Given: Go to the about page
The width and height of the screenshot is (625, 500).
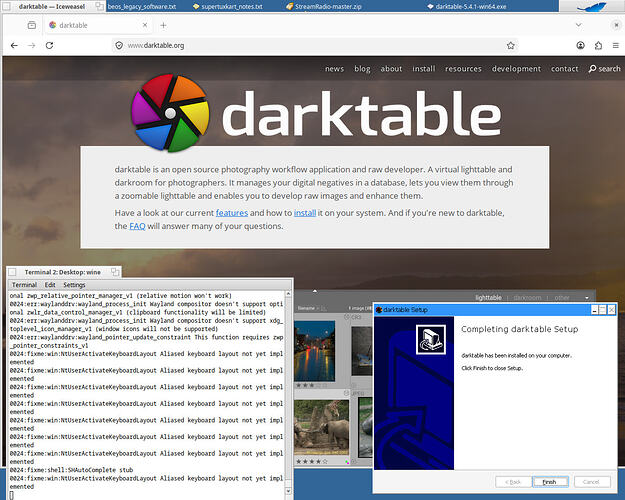Looking at the screenshot, I should tap(391, 69).
